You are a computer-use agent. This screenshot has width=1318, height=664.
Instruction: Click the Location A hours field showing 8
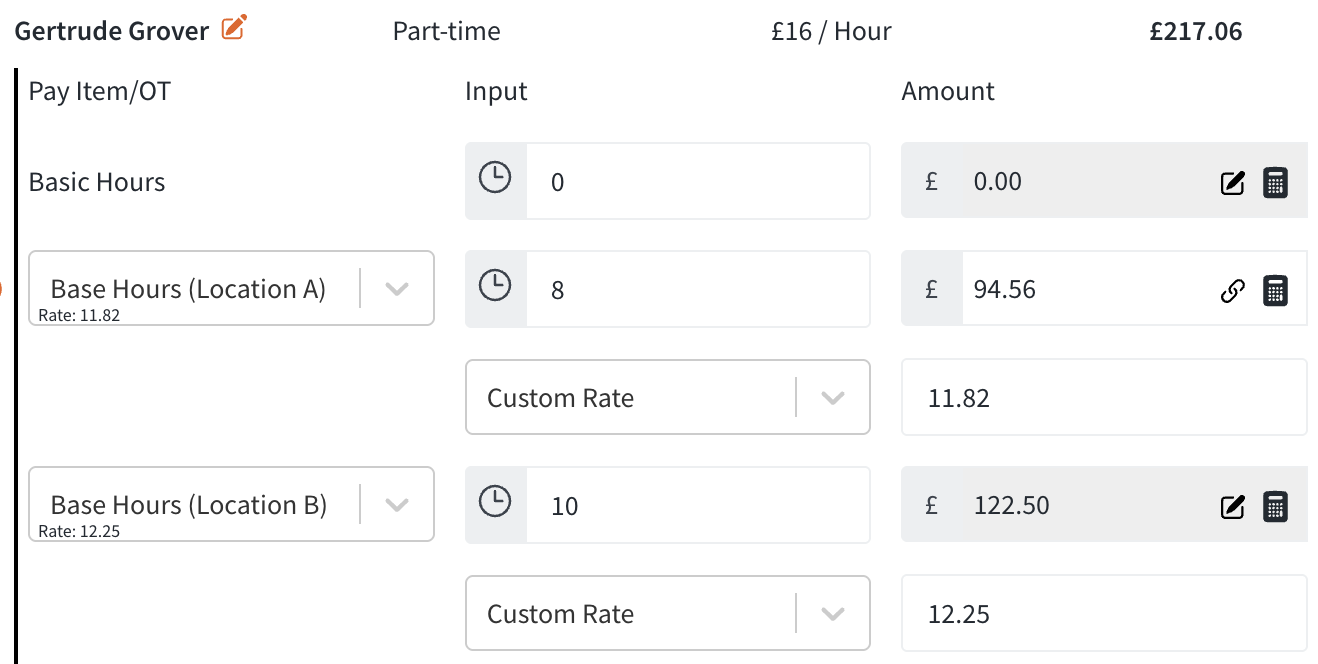697,290
